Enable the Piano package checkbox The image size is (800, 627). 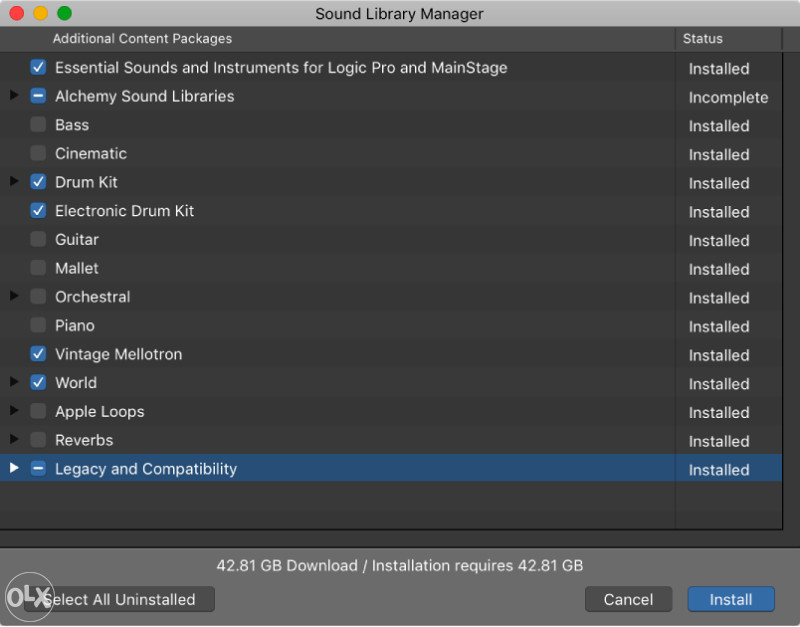[x=38, y=325]
